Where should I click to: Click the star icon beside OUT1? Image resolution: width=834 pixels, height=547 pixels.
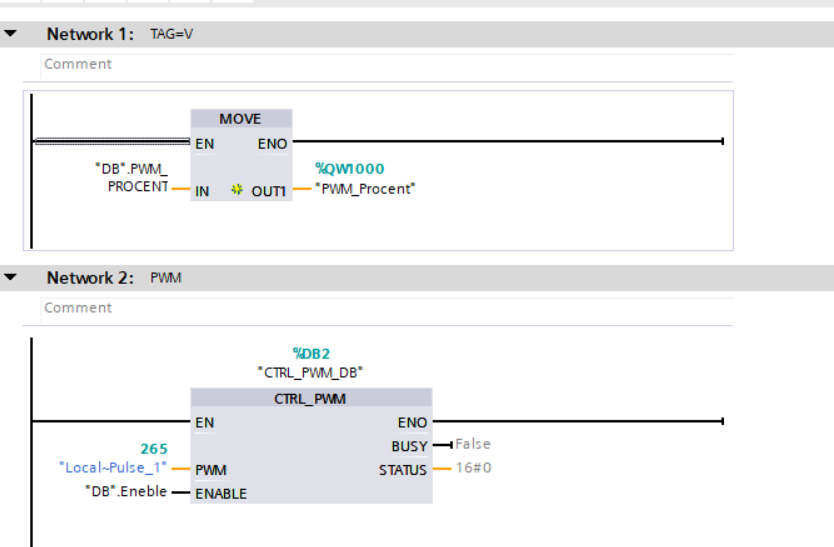(x=237, y=189)
